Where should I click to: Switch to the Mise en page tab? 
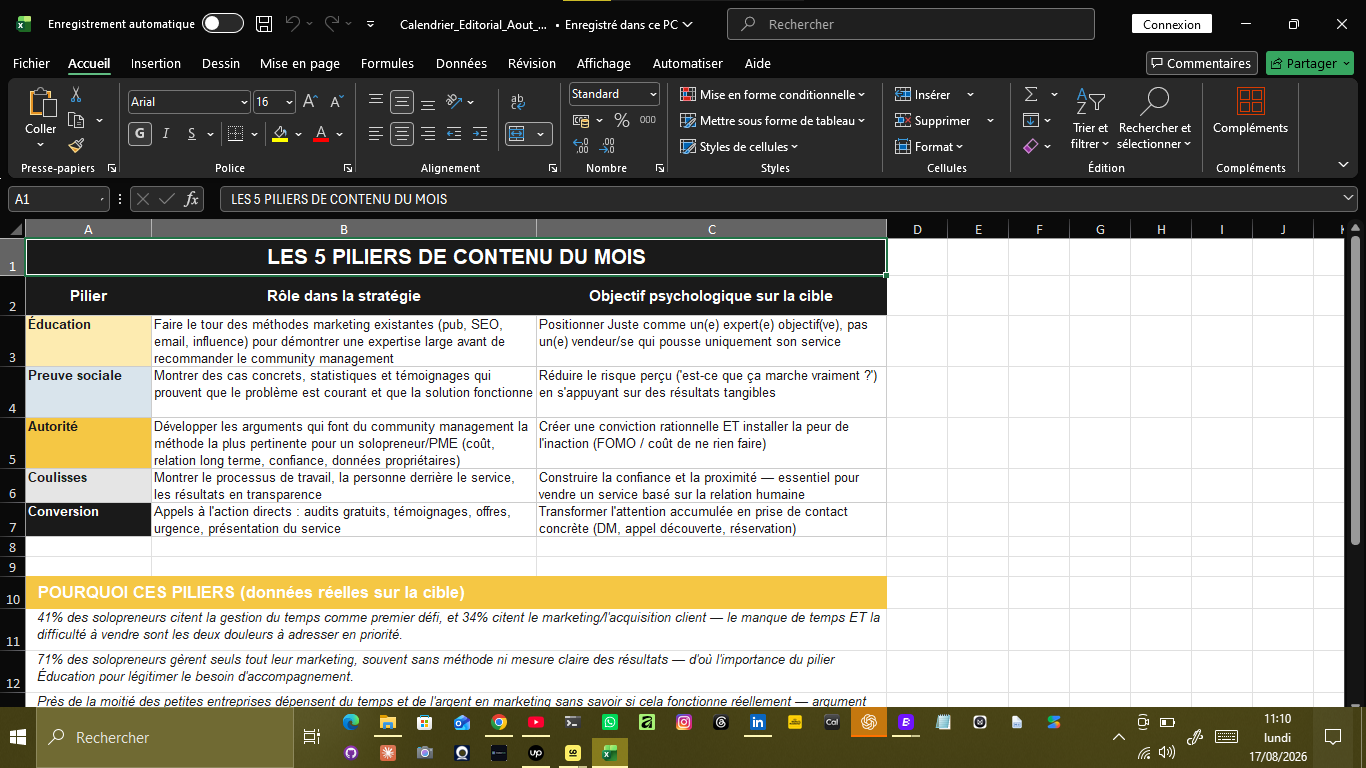pos(300,63)
